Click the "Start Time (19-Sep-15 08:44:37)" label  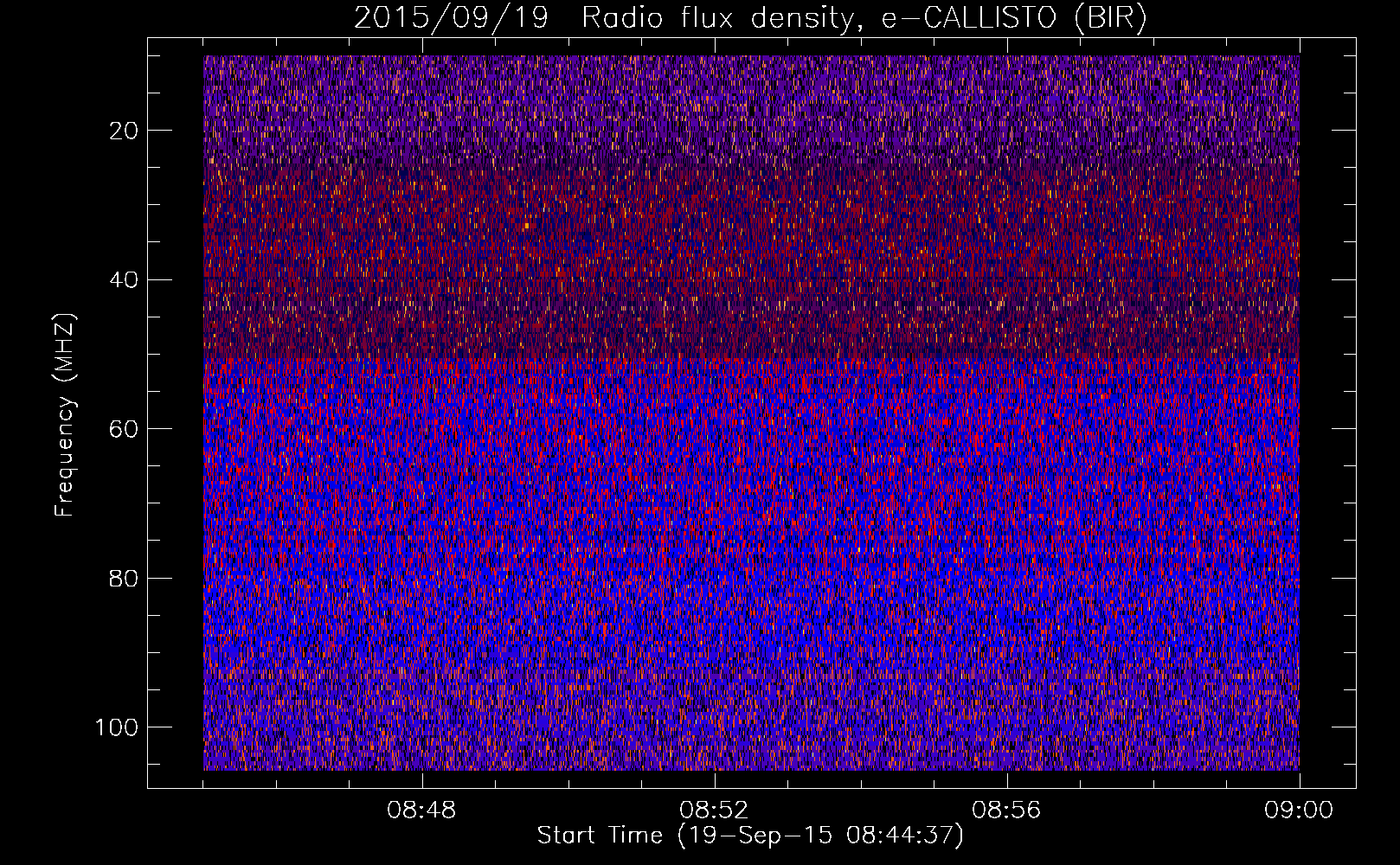750,836
